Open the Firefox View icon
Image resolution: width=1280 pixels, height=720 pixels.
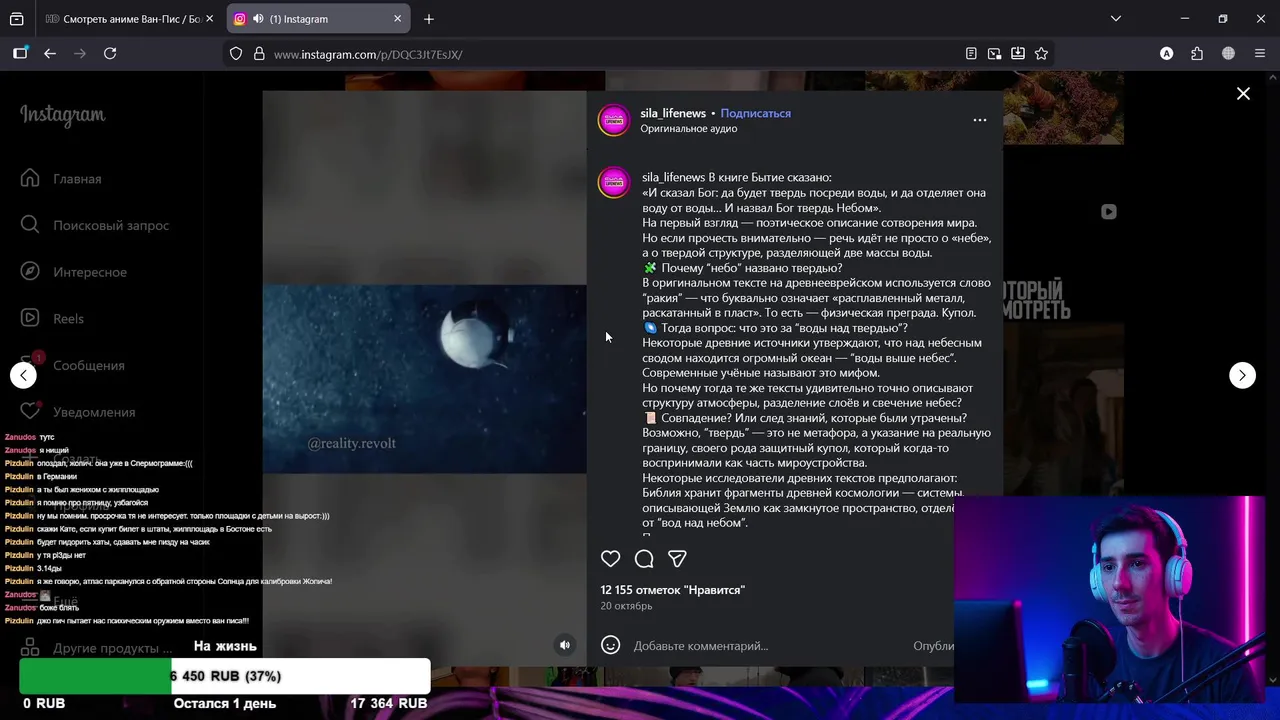click(17, 19)
